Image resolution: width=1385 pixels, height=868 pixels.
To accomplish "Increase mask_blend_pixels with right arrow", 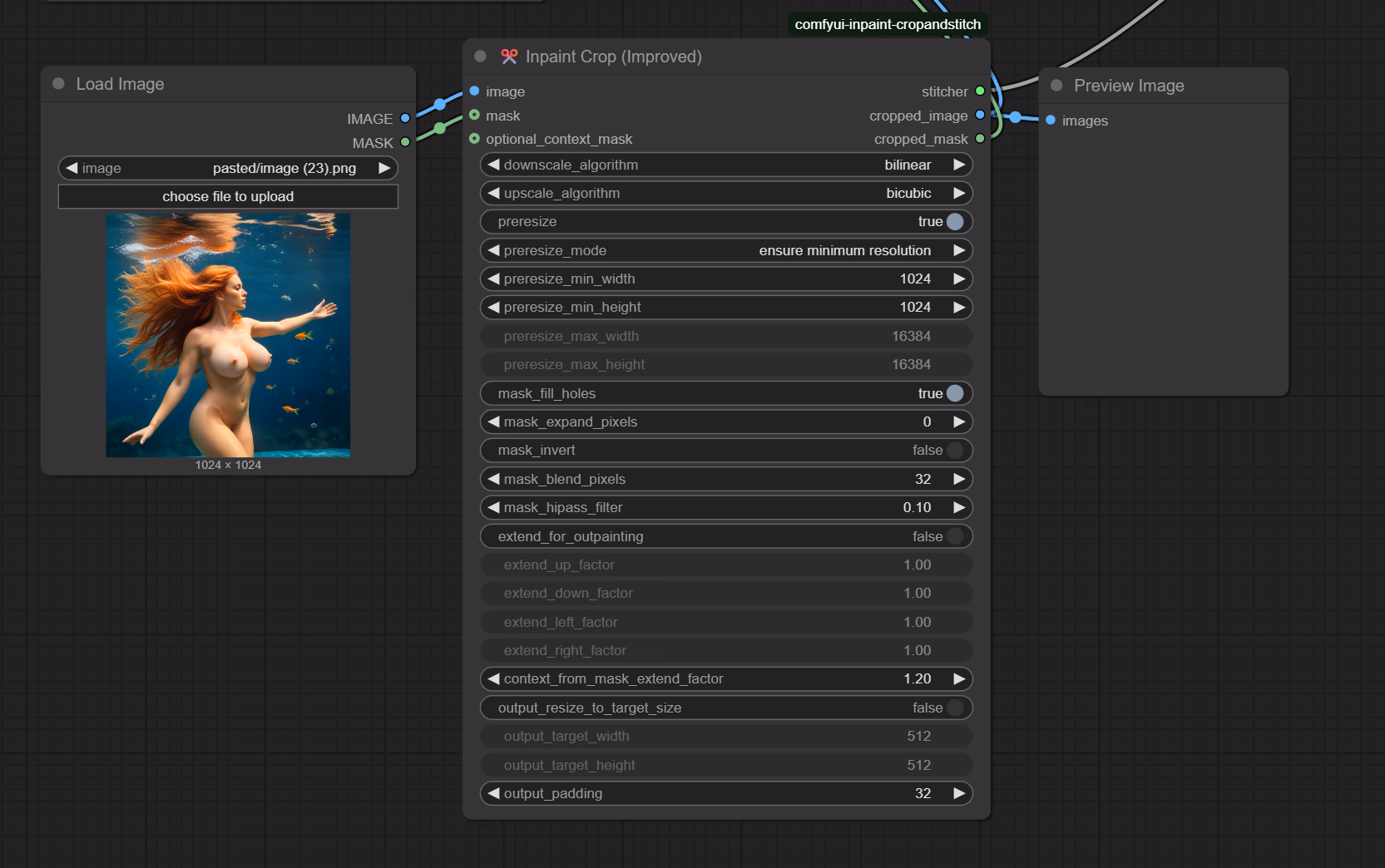I will click(x=959, y=479).
